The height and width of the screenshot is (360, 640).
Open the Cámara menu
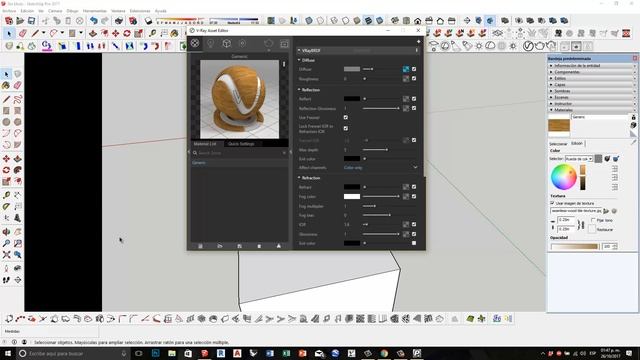[x=56, y=11]
